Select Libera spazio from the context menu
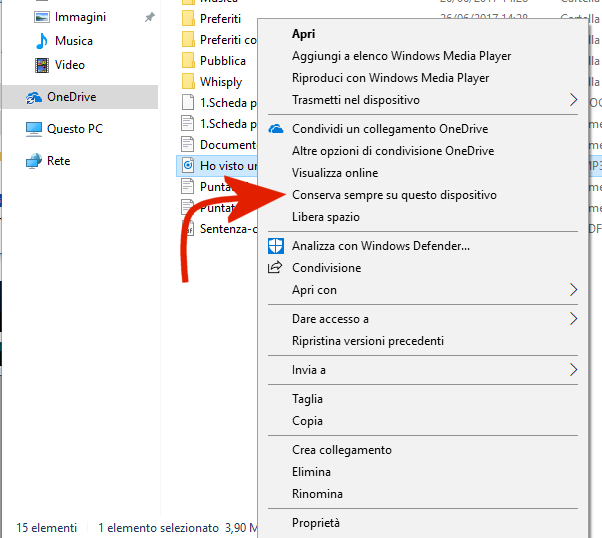 click(x=326, y=217)
